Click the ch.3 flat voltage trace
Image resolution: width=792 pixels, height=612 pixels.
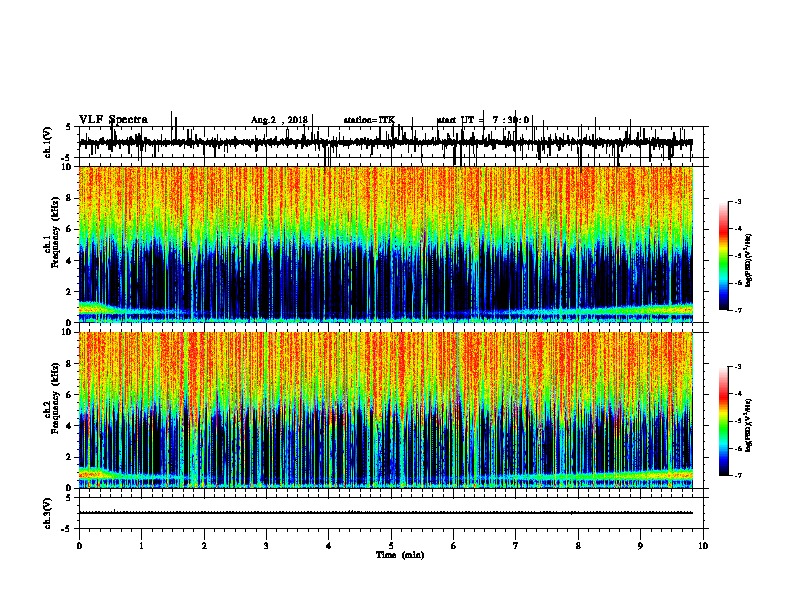point(386,513)
